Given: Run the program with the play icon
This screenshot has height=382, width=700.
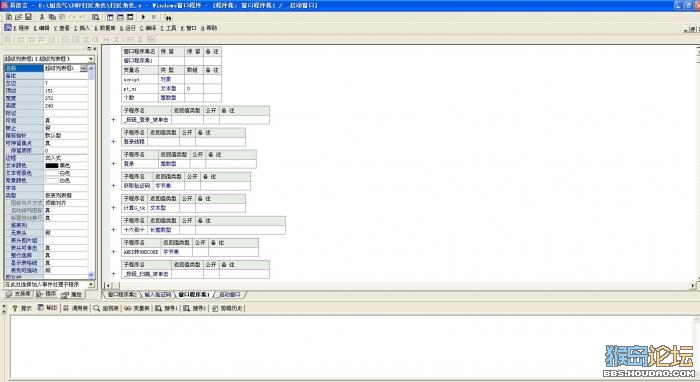Looking at the screenshot, I should click(143, 17).
